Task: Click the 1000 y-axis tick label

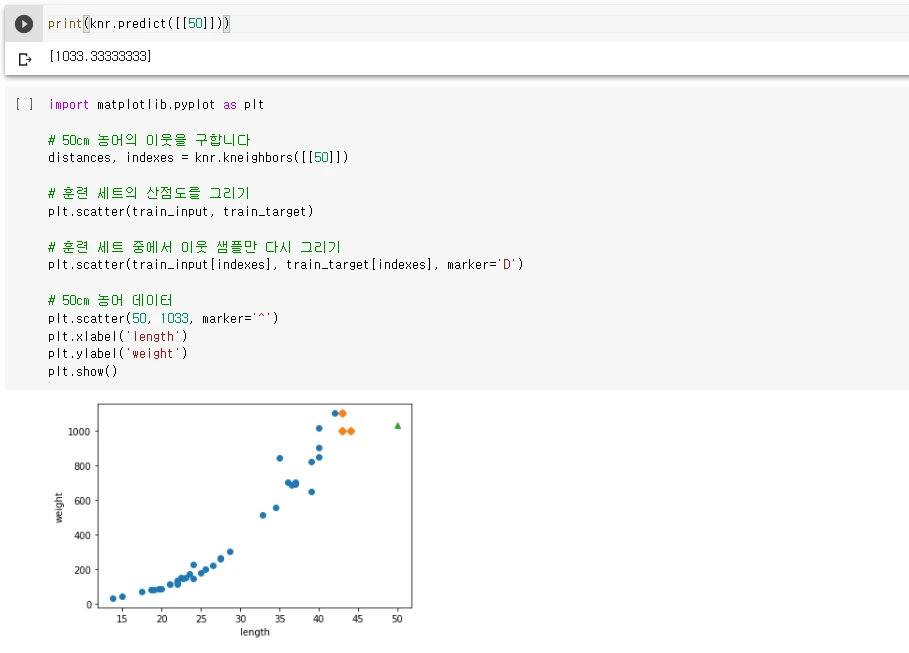Action: (79, 432)
